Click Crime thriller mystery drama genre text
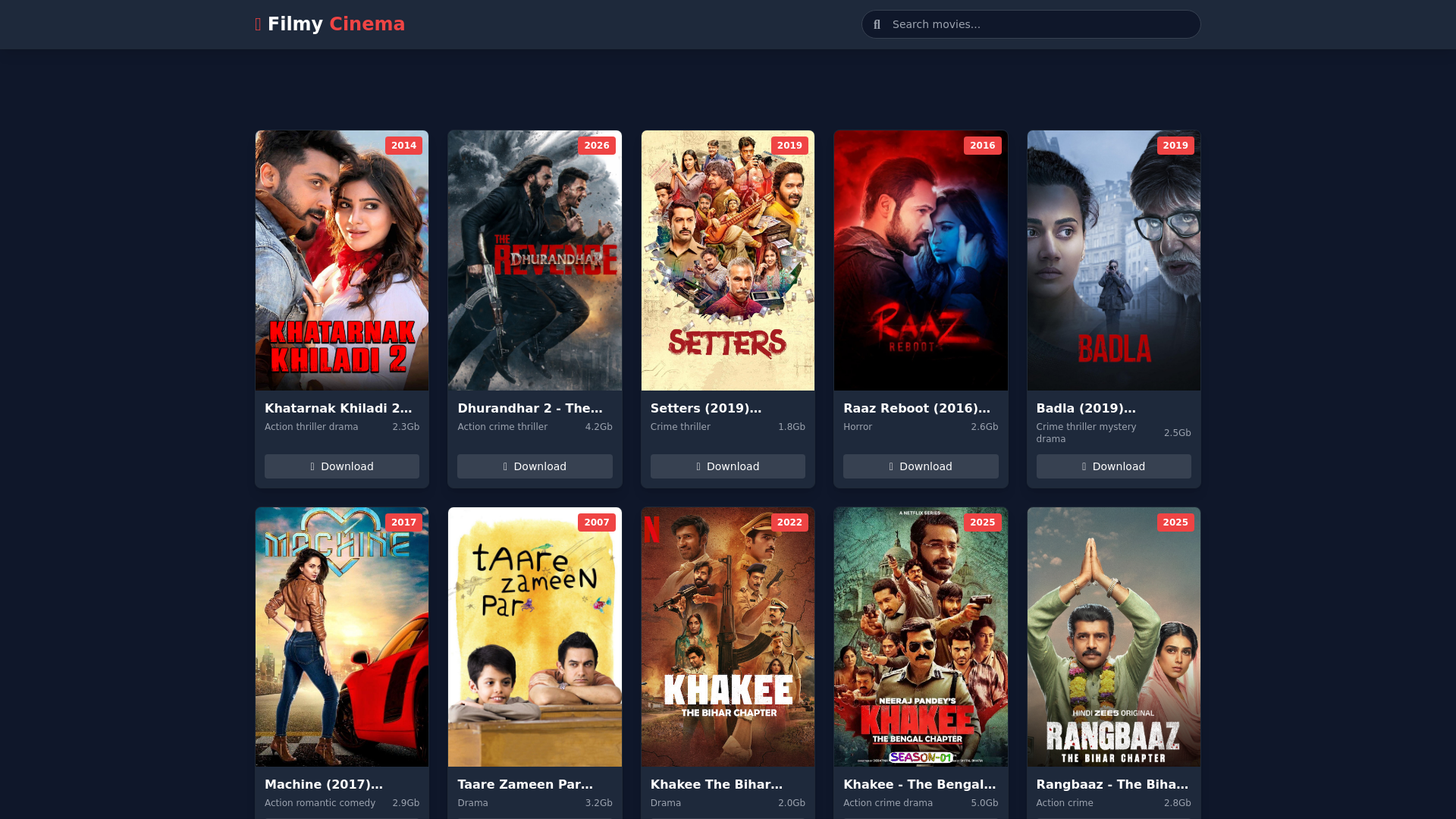Screen dimensions: 1456x819 1086,433
